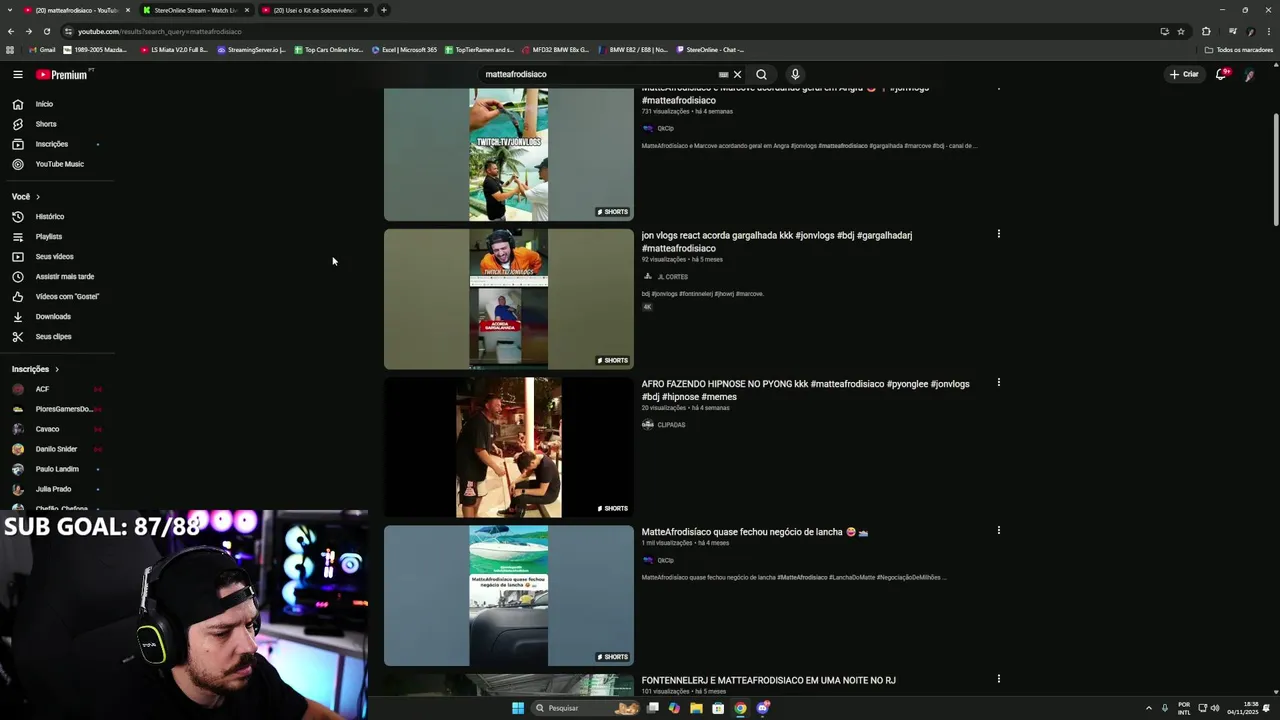
Task: Click the page's vertical scrollbar
Action: pos(1275,170)
